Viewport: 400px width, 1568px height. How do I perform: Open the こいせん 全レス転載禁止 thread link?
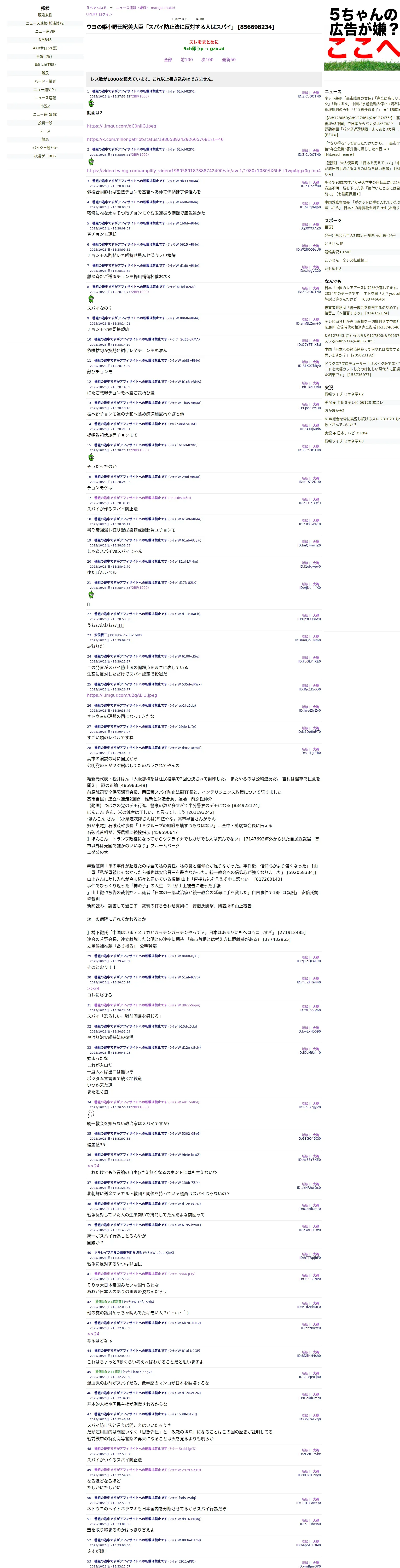tap(346, 261)
